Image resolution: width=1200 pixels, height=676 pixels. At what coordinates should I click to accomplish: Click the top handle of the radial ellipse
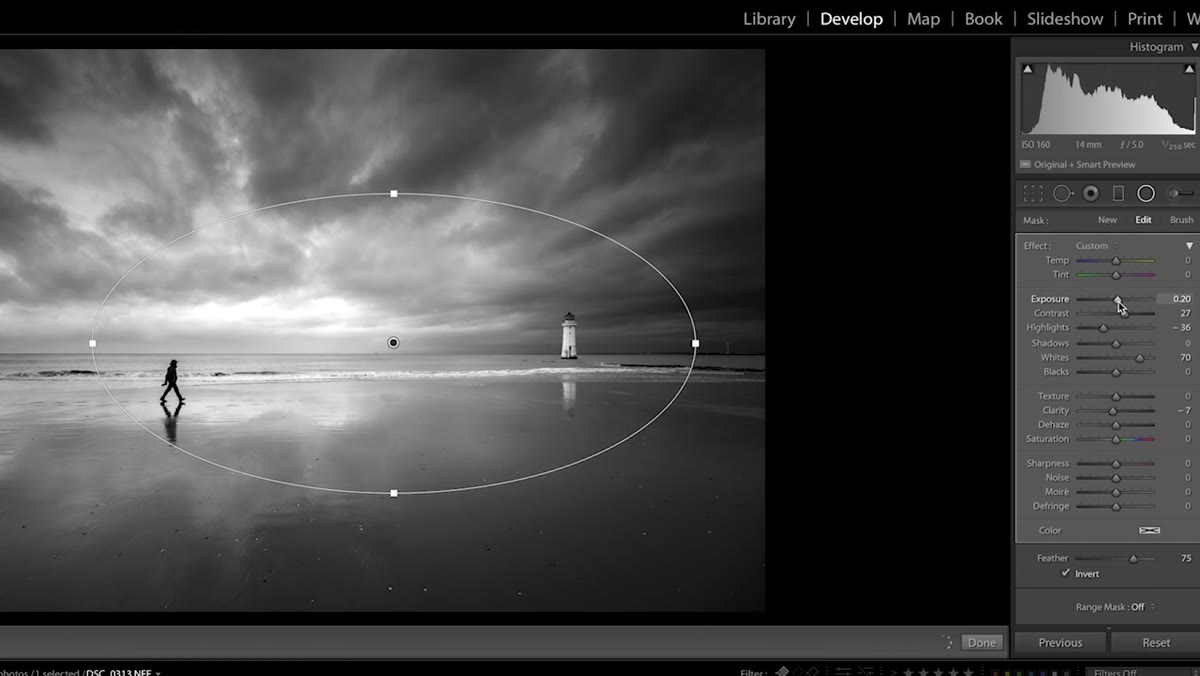394,193
